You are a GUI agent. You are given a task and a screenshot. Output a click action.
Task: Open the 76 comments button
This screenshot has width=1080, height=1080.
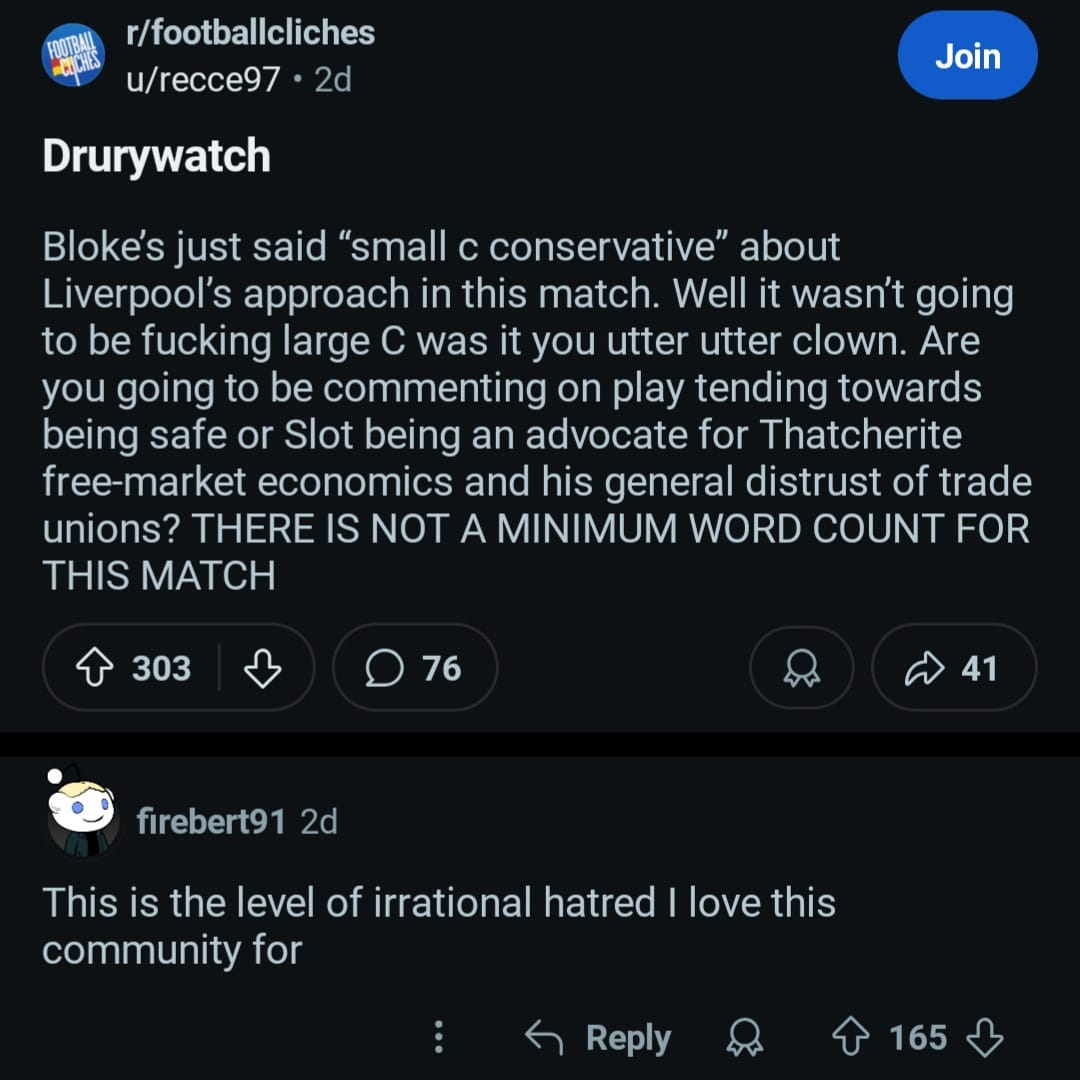pyautogui.click(x=415, y=668)
